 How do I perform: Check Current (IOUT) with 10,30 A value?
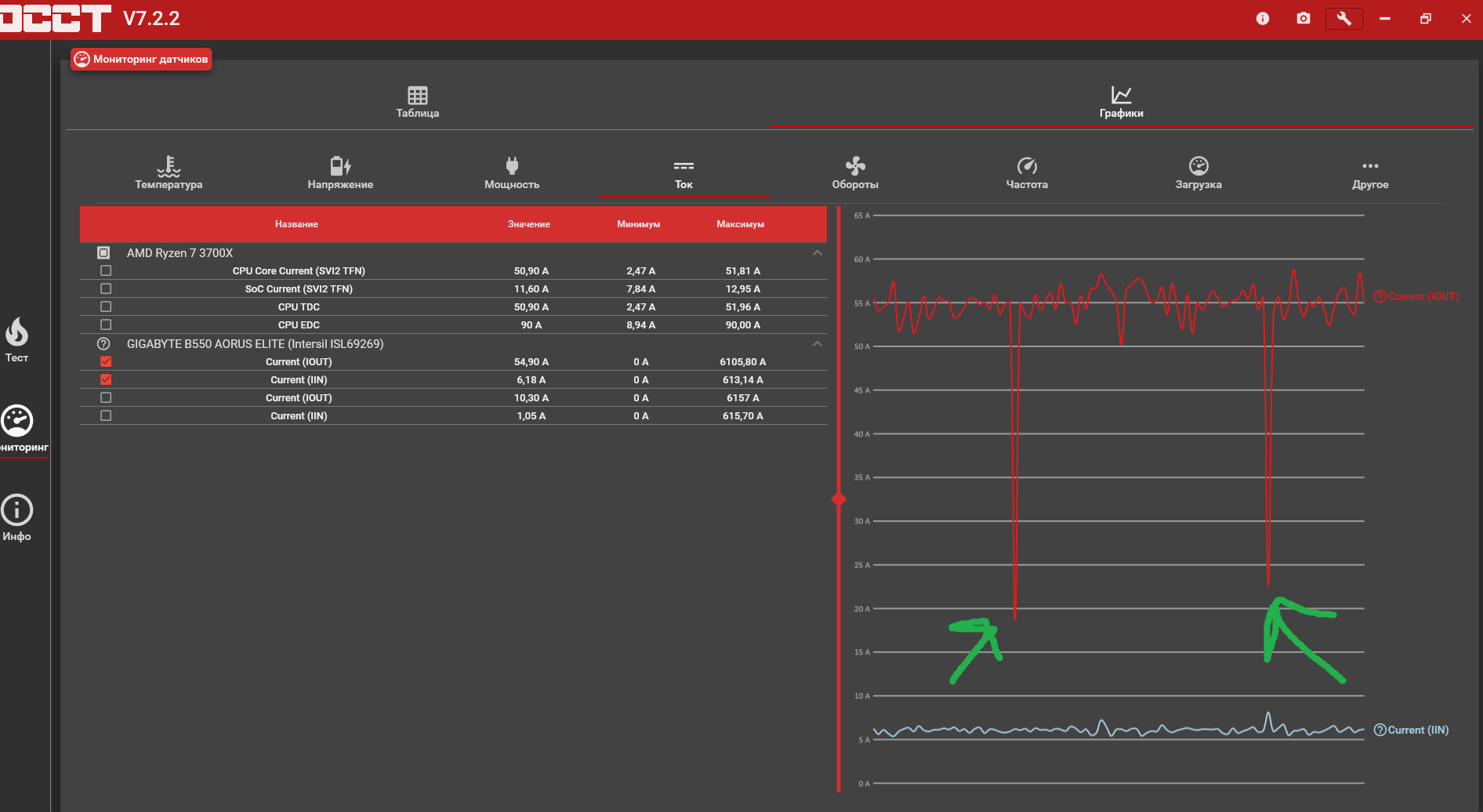pyautogui.click(x=106, y=398)
